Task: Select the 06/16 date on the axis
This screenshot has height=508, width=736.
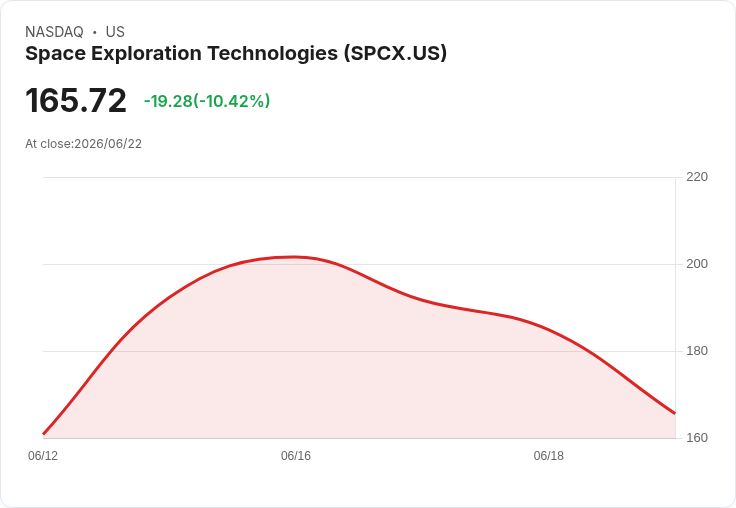Action: 296,456
